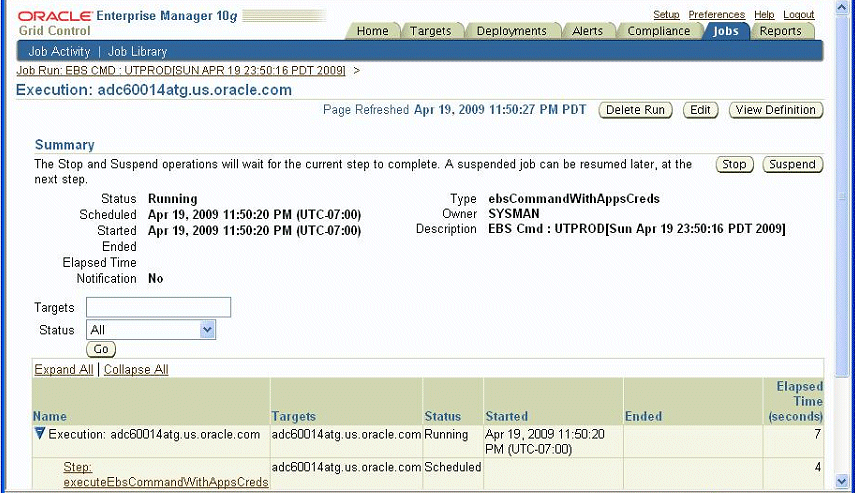This screenshot has width=855, height=493.
Task: Open Job Library subtab
Action: pos(137,51)
